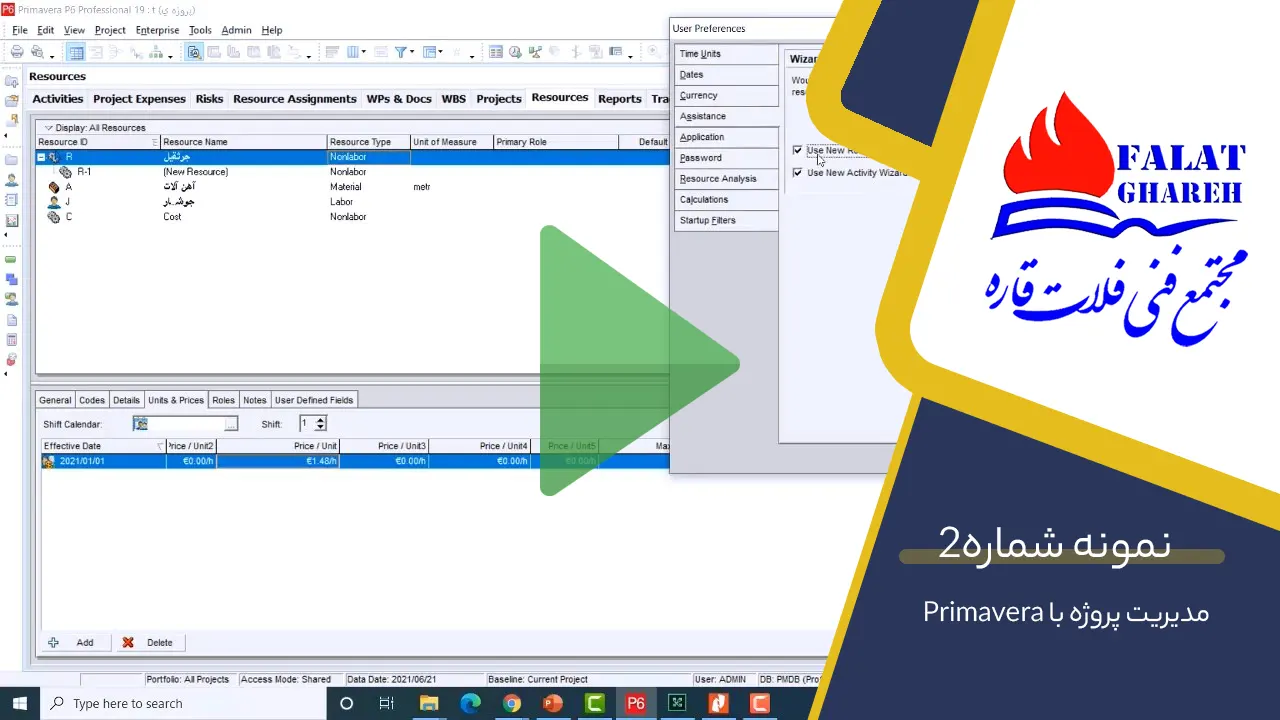Screen dimensions: 1280x720
Task: Increase the Shift number stepper
Action: coord(320,420)
